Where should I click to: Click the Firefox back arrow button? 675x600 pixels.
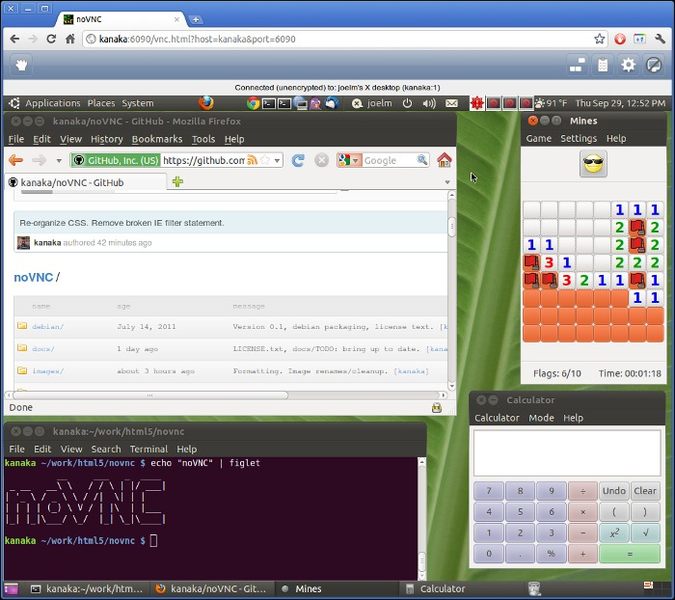pos(16,160)
